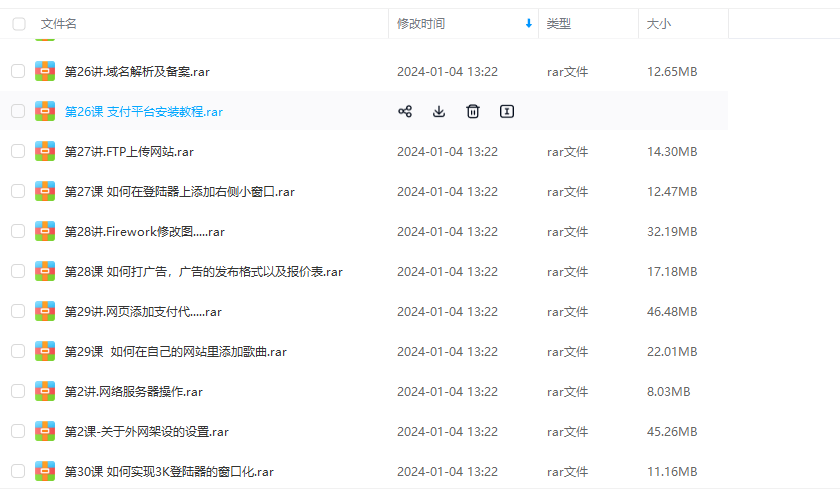Screen dimensions: 840x494
Task: Open file 第27课 如何在登陆器上添加右侧小窗口.rar
Action: pos(179,191)
